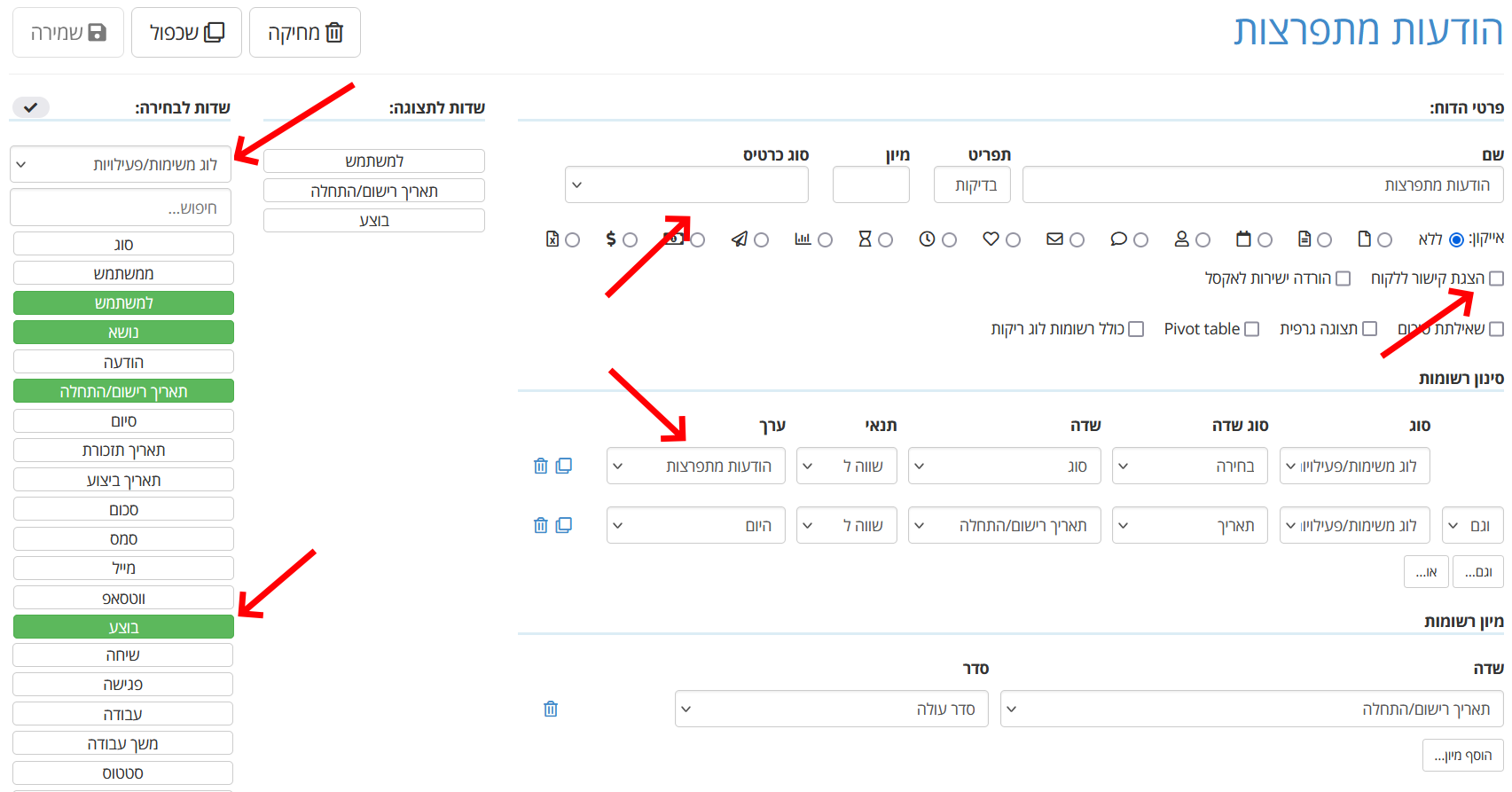Screen dimensions: 1512x792
Task: Add the תאריך תזכורת field
Action: (x=123, y=450)
